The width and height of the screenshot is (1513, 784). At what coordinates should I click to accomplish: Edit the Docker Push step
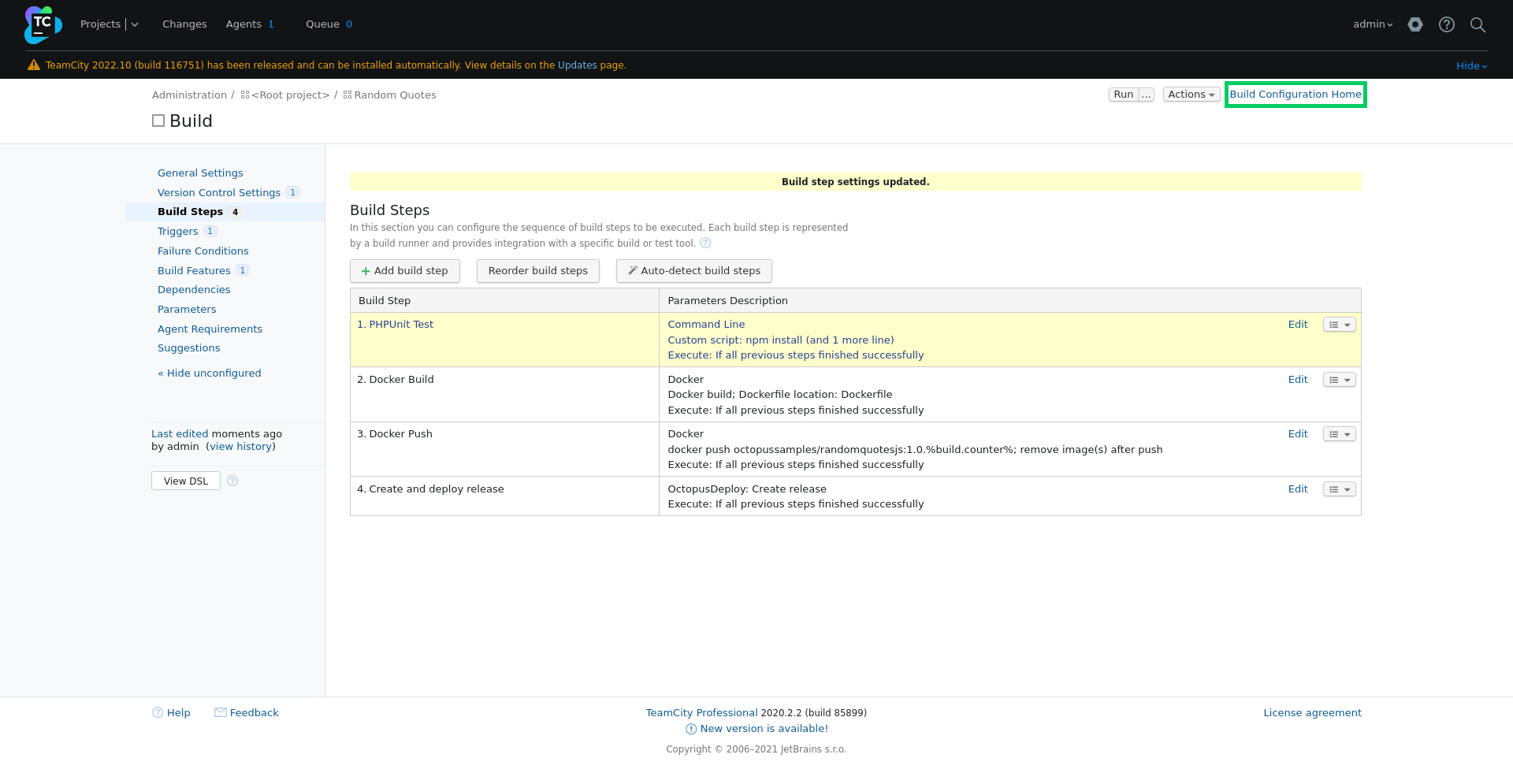pyautogui.click(x=1298, y=433)
